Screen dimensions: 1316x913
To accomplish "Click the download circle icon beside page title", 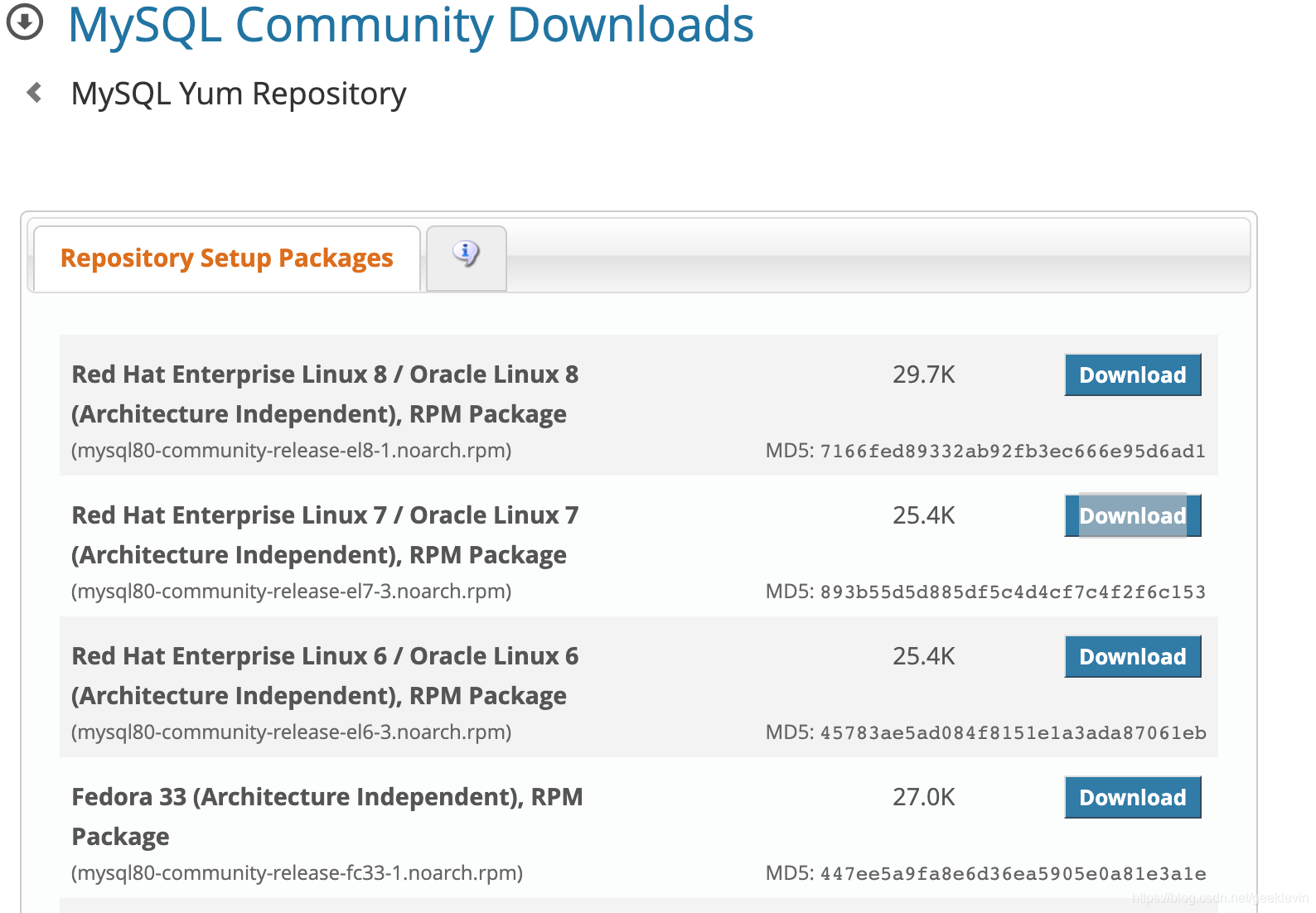I will click(x=25, y=22).
